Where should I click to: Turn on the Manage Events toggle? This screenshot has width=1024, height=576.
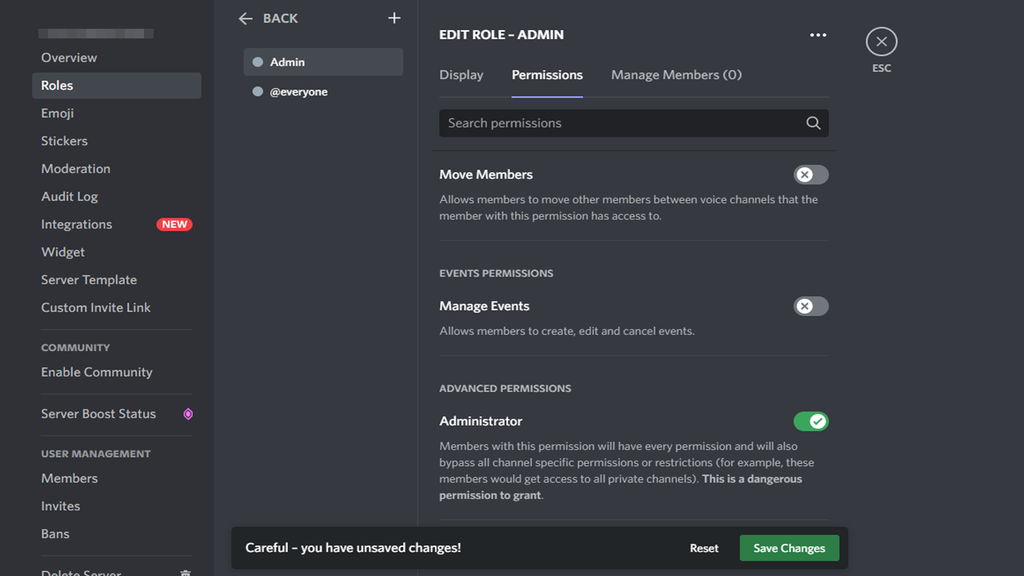coord(810,306)
